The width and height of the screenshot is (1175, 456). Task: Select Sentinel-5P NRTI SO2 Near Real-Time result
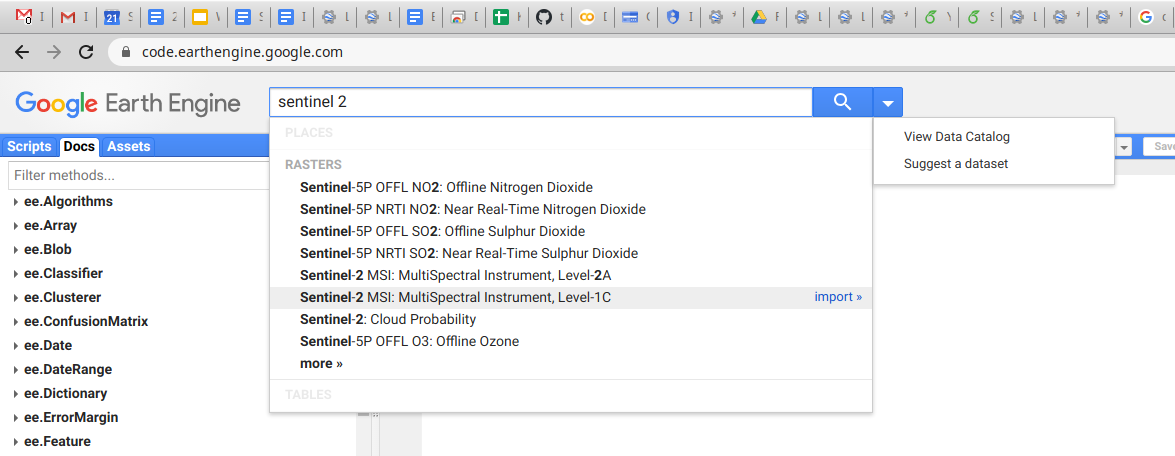coord(571,253)
